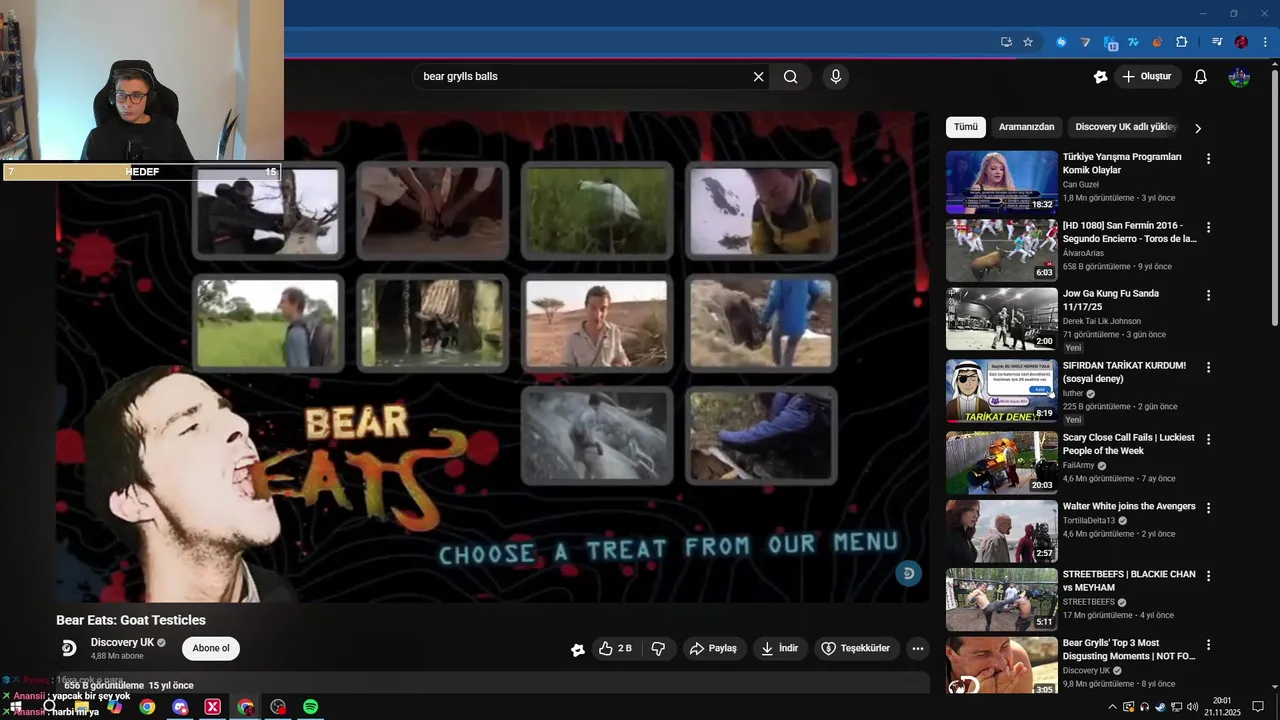Open Chrome media controls icon
The height and width of the screenshot is (720, 1280).
pos(1217,42)
